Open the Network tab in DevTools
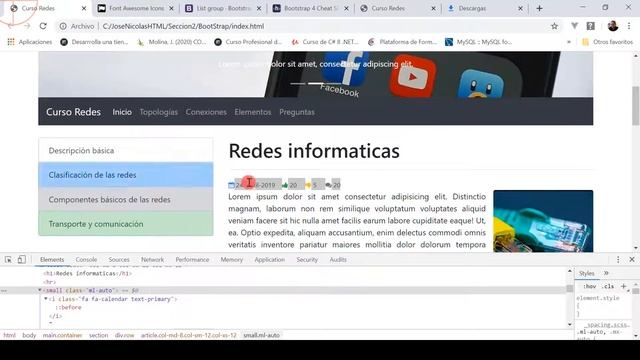The image size is (640, 360). coord(152,260)
